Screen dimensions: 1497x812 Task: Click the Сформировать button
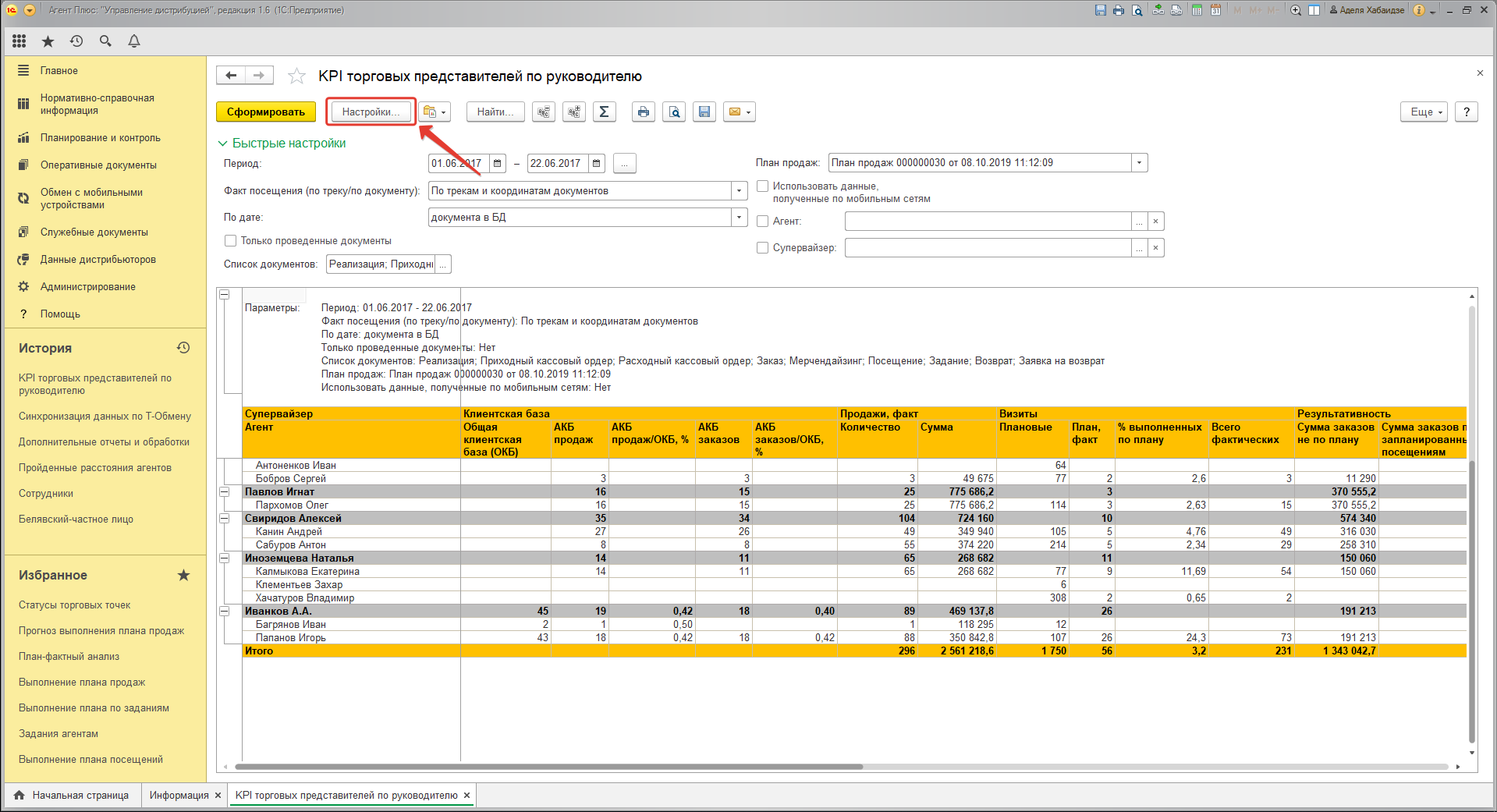266,112
